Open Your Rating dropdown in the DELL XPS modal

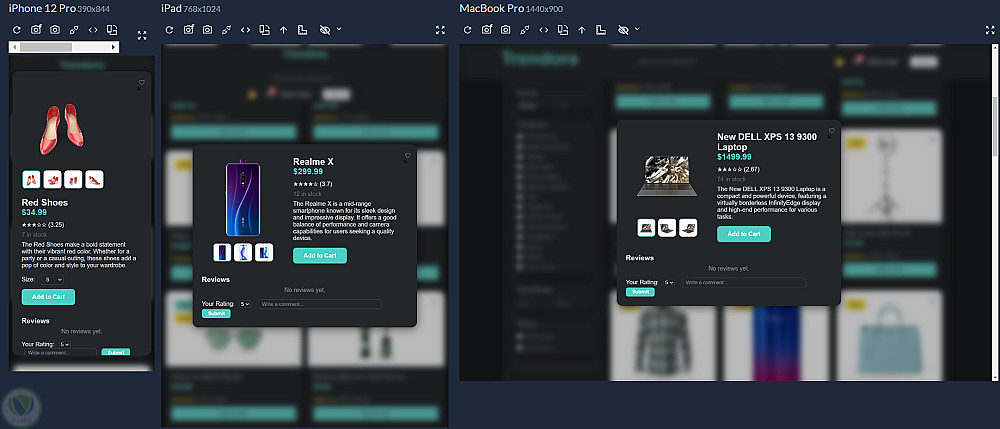[x=669, y=282]
